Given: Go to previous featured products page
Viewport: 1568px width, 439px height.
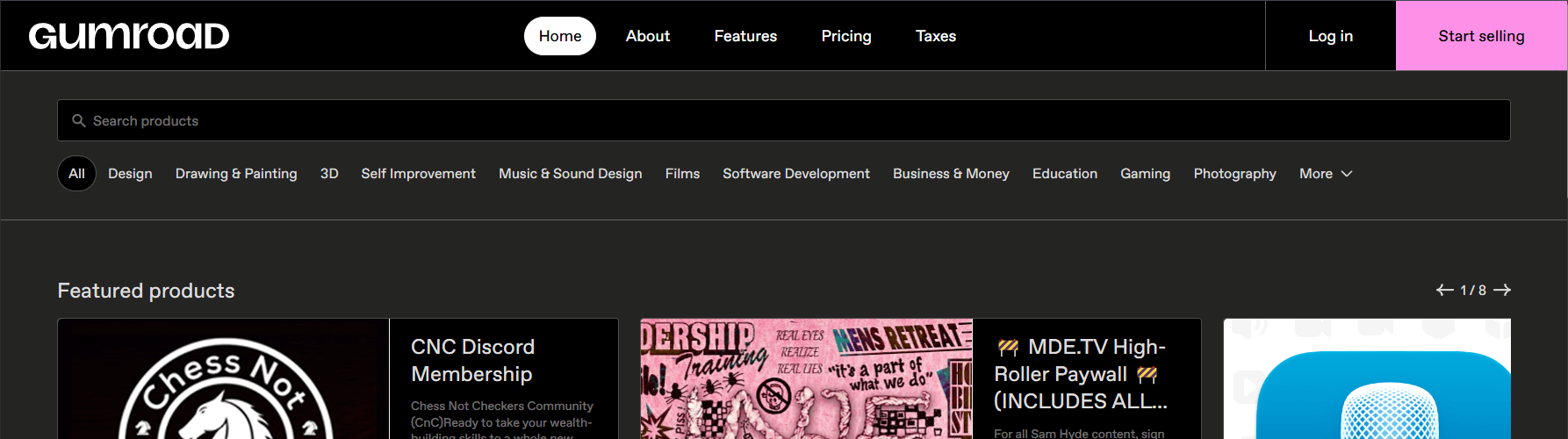Looking at the screenshot, I should [1444, 290].
